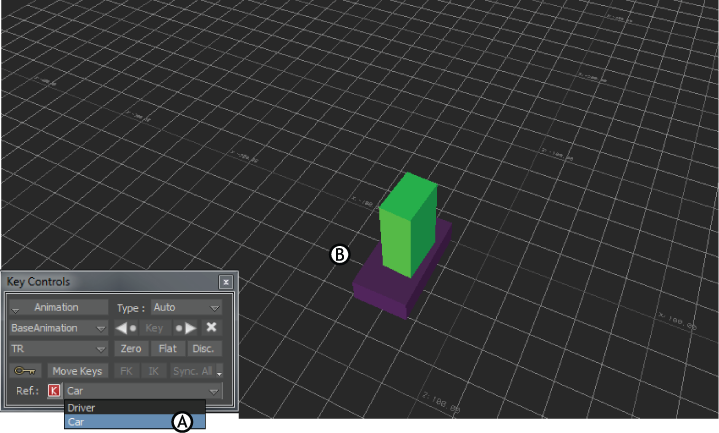Click the Disc. button
This screenshot has height=433, width=719.
[x=205, y=349]
